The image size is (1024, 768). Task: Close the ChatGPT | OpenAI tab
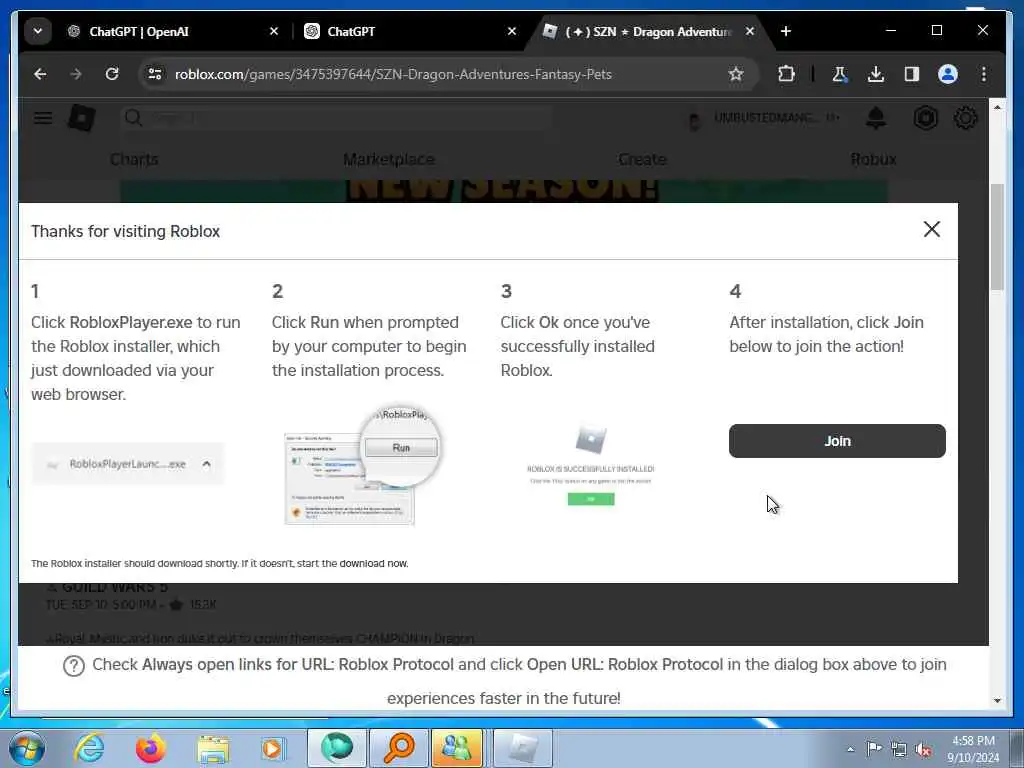tap(274, 31)
